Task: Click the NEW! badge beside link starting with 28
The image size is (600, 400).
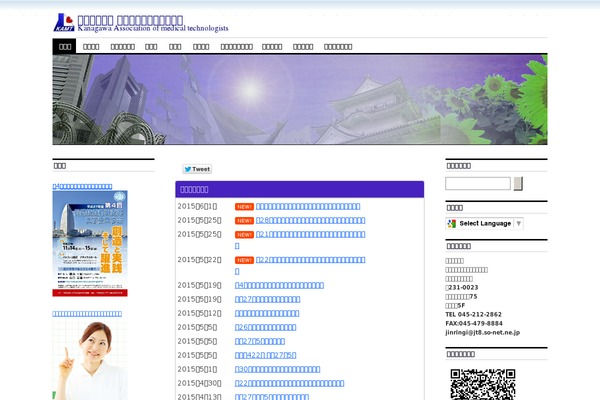Action: click(244, 221)
